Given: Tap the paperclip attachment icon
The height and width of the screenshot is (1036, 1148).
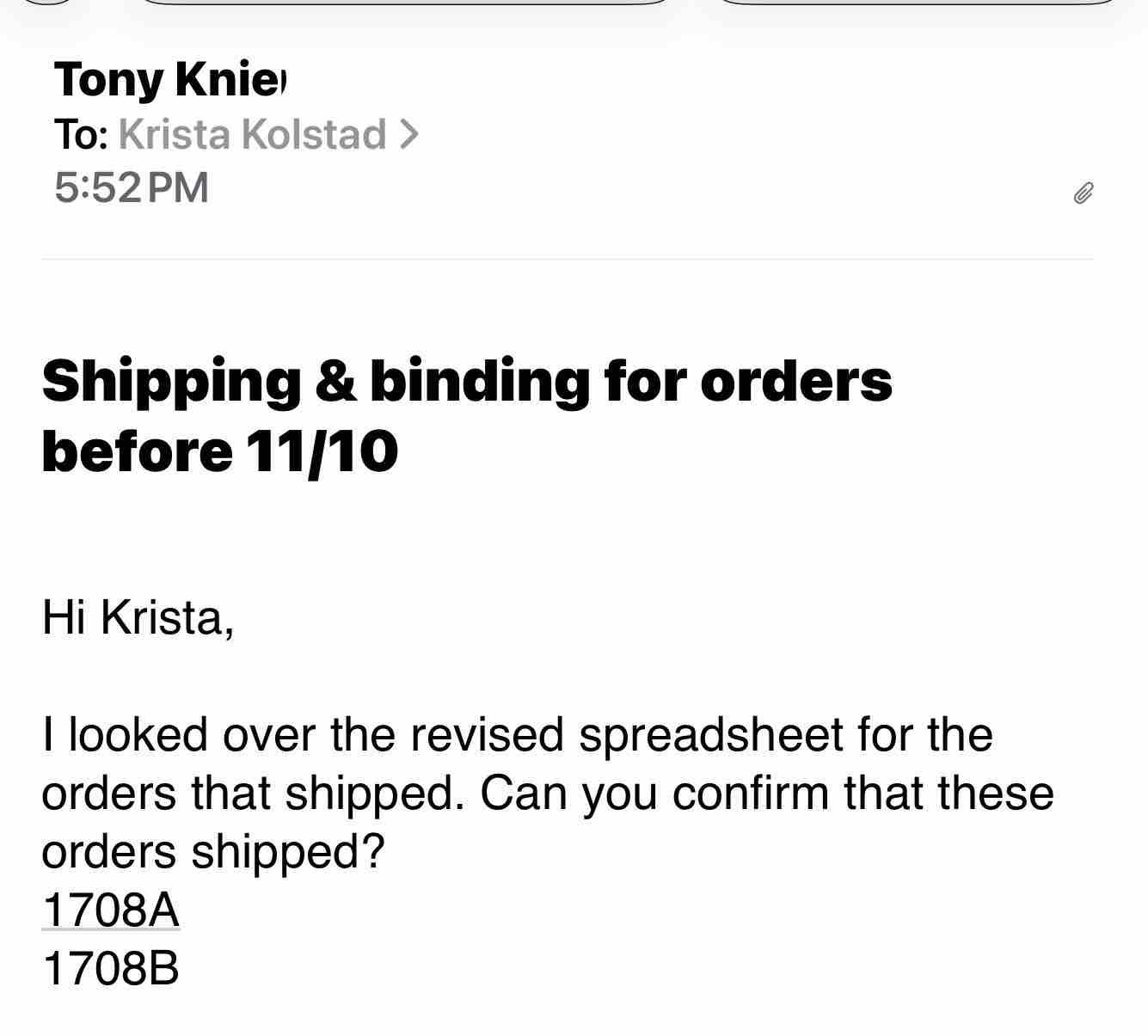Looking at the screenshot, I should point(1083,193).
